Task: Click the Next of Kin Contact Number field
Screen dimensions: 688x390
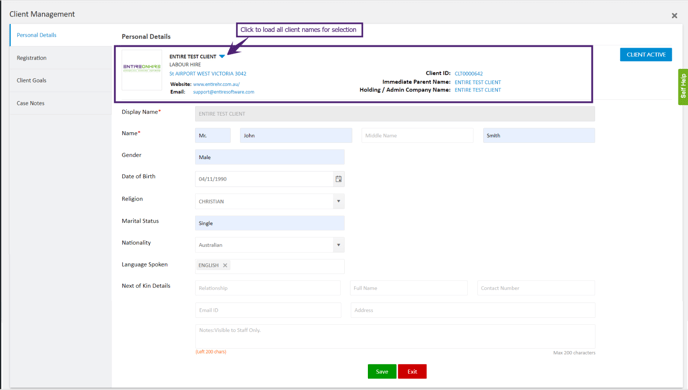Action: click(536, 288)
